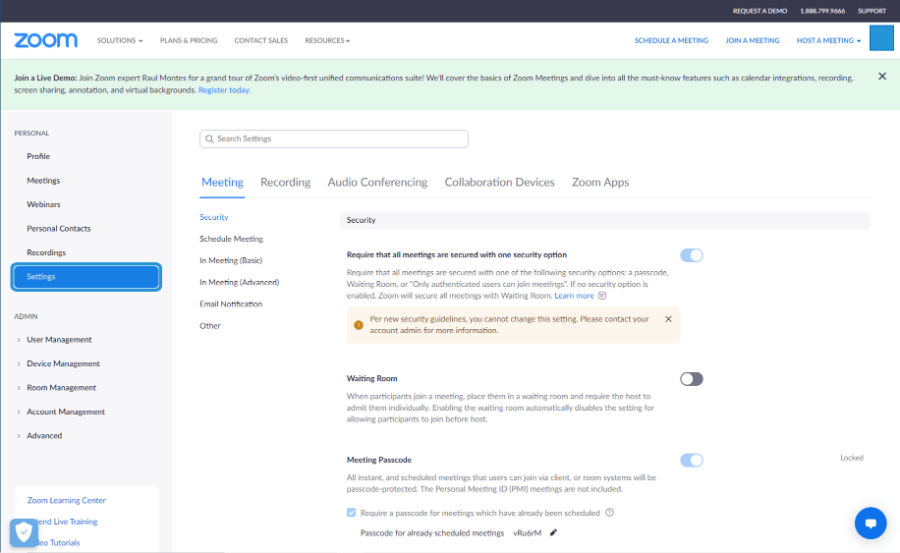Switch to the Audio Conferencing tab

pyautogui.click(x=377, y=182)
